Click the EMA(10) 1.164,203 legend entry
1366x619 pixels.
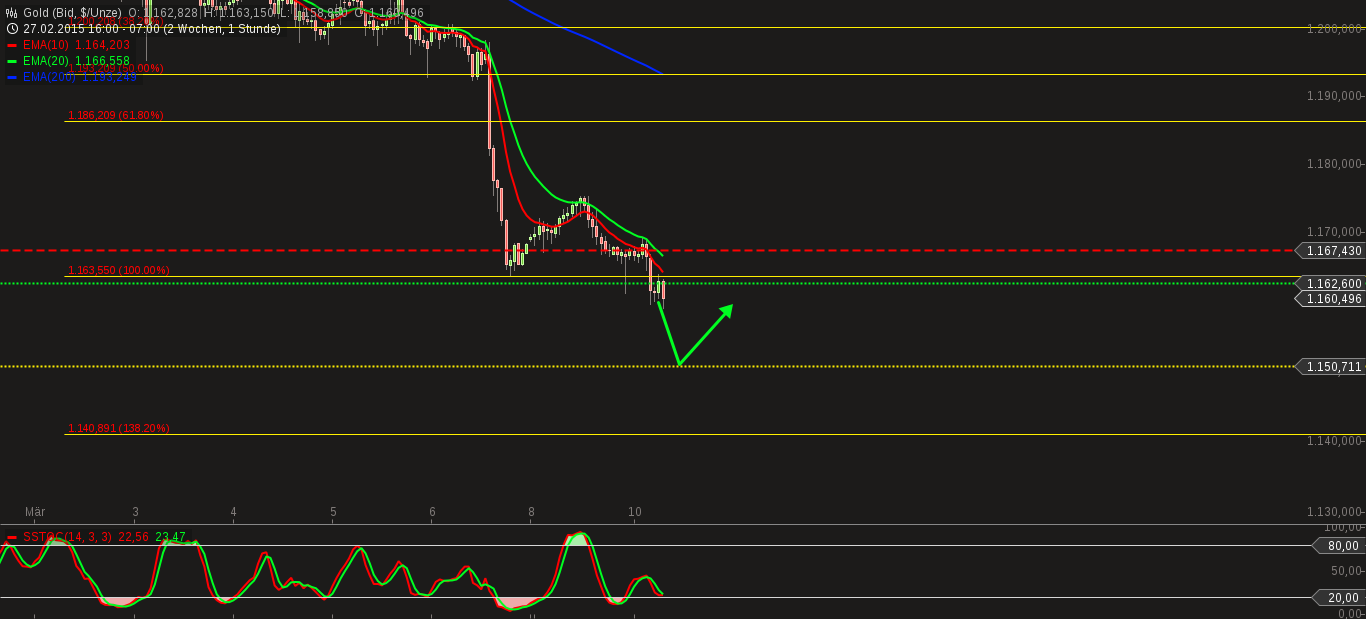(x=76, y=45)
